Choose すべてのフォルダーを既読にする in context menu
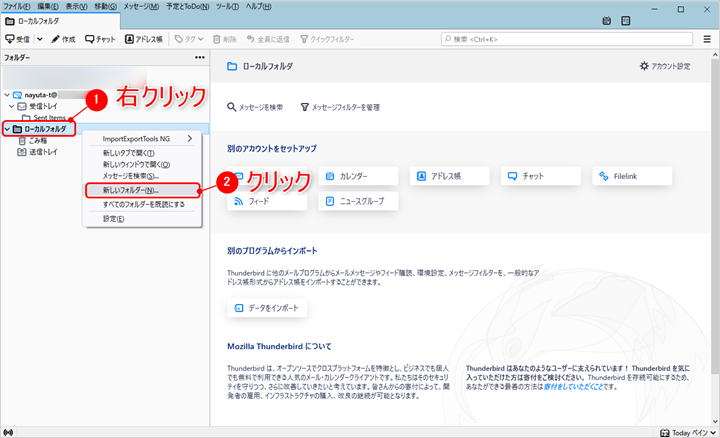The width and height of the screenshot is (720, 438). click(142, 204)
